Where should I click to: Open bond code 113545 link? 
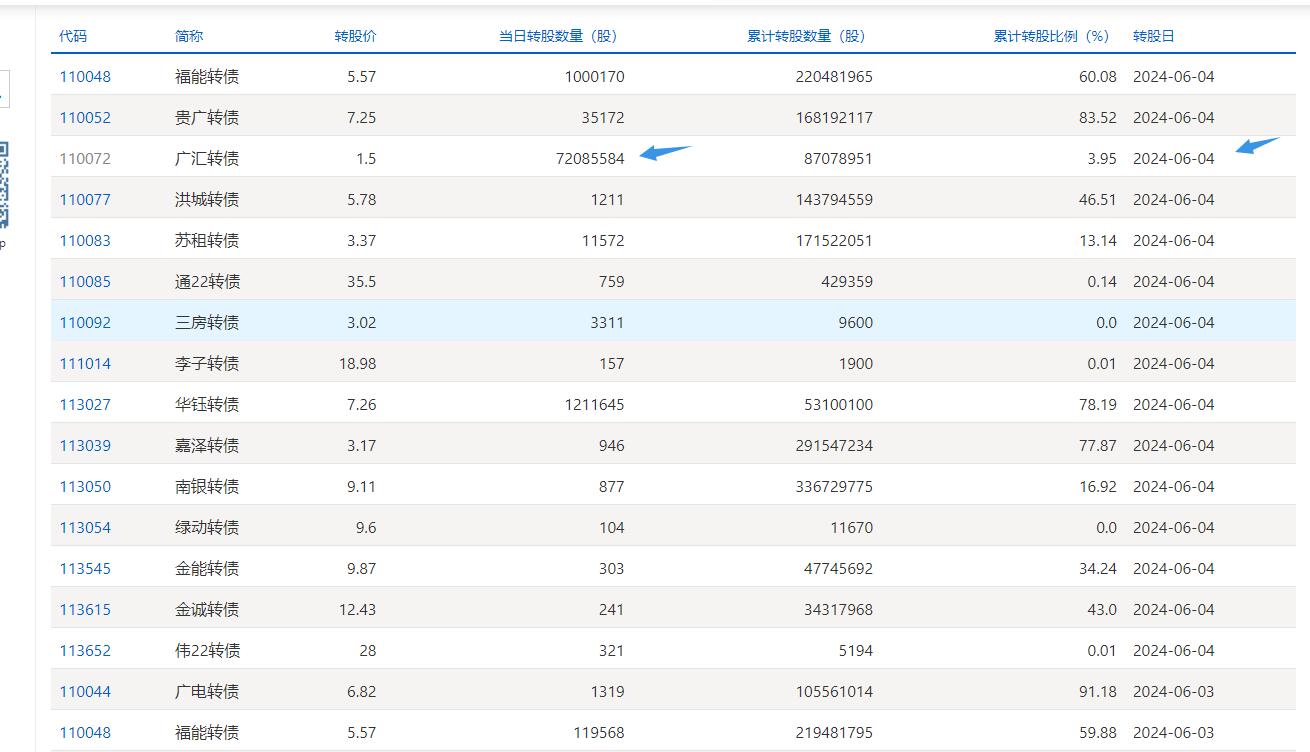point(85,569)
